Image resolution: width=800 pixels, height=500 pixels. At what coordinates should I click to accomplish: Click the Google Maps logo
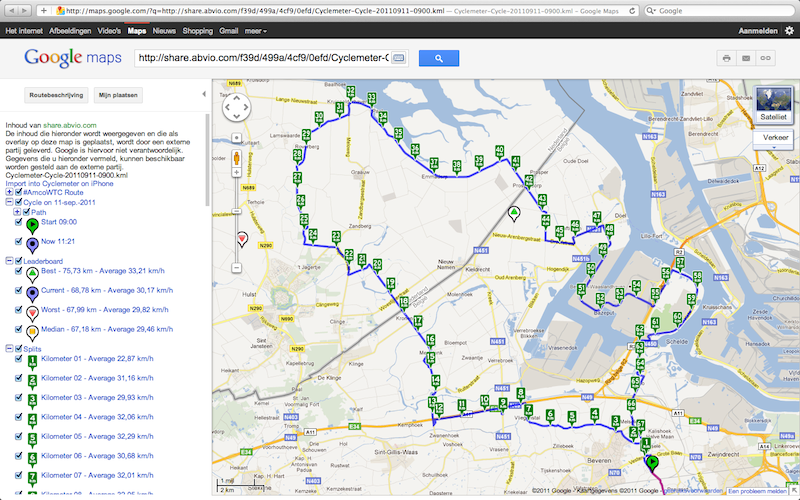tap(72, 58)
